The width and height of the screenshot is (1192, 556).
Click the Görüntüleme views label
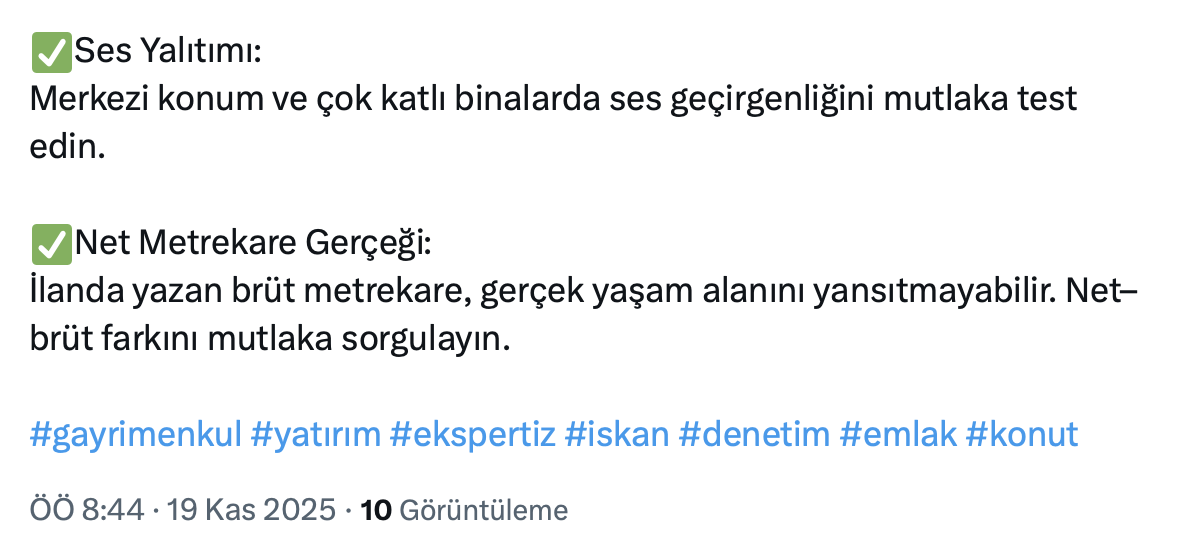(x=483, y=511)
